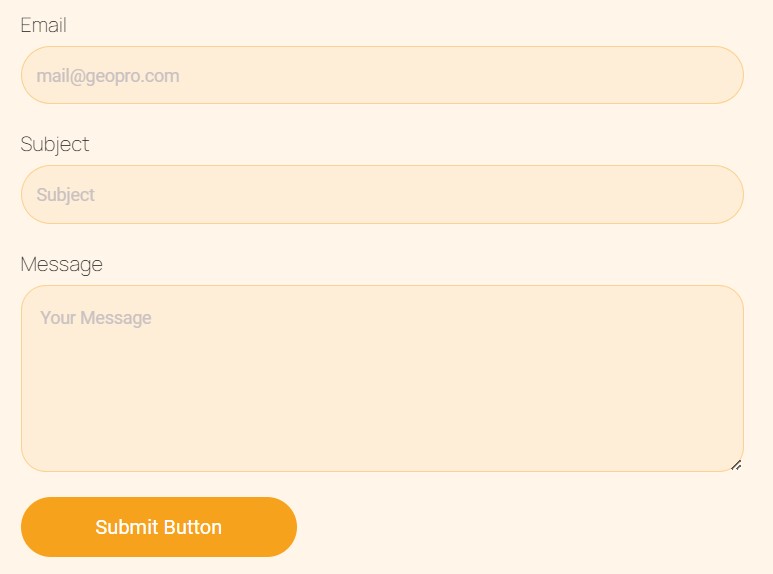Click the Subject field label
The image size is (773, 574).
pos(55,144)
